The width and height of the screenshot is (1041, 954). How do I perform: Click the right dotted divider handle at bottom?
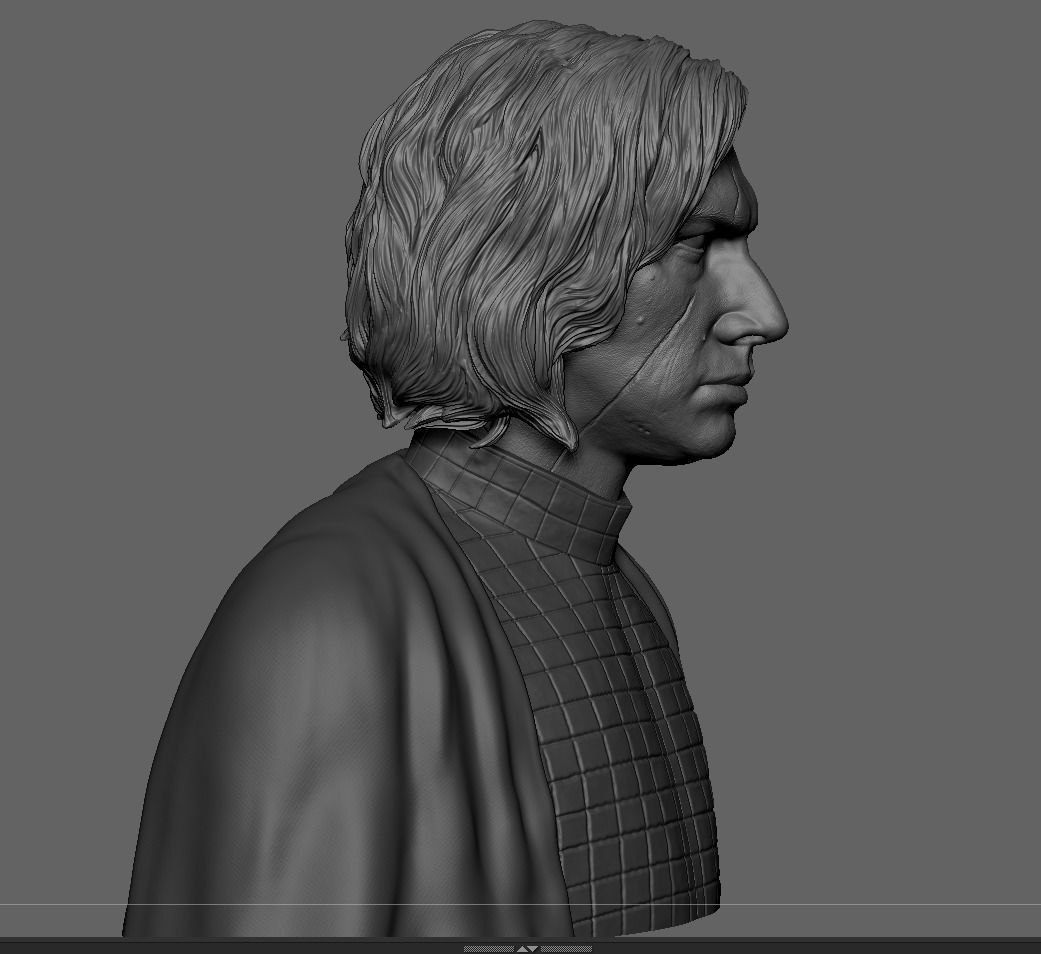(x=566, y=949)
